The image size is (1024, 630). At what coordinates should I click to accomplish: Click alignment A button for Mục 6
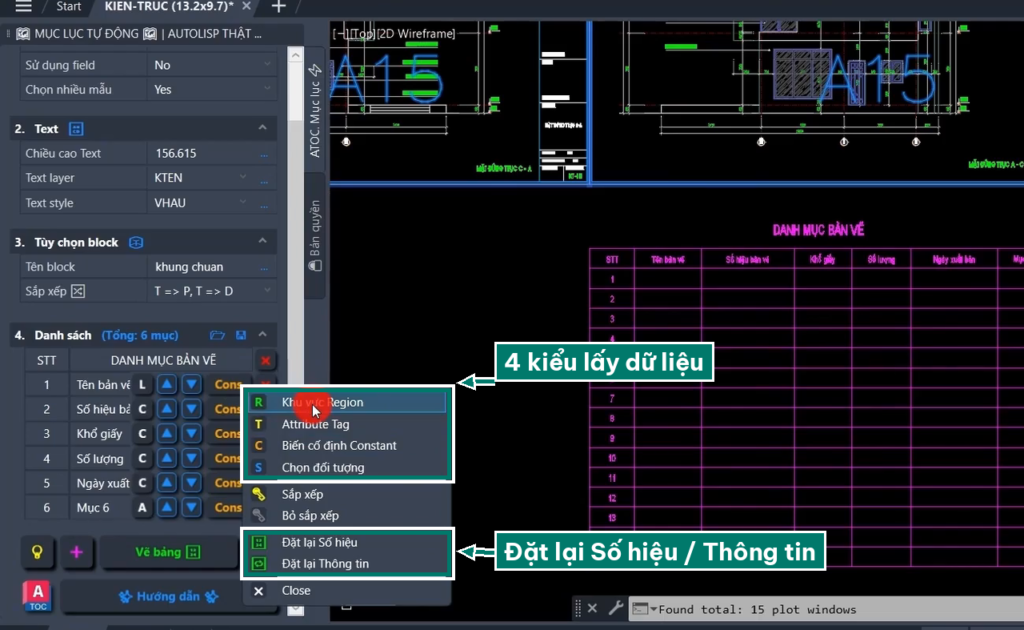(142, 507)
